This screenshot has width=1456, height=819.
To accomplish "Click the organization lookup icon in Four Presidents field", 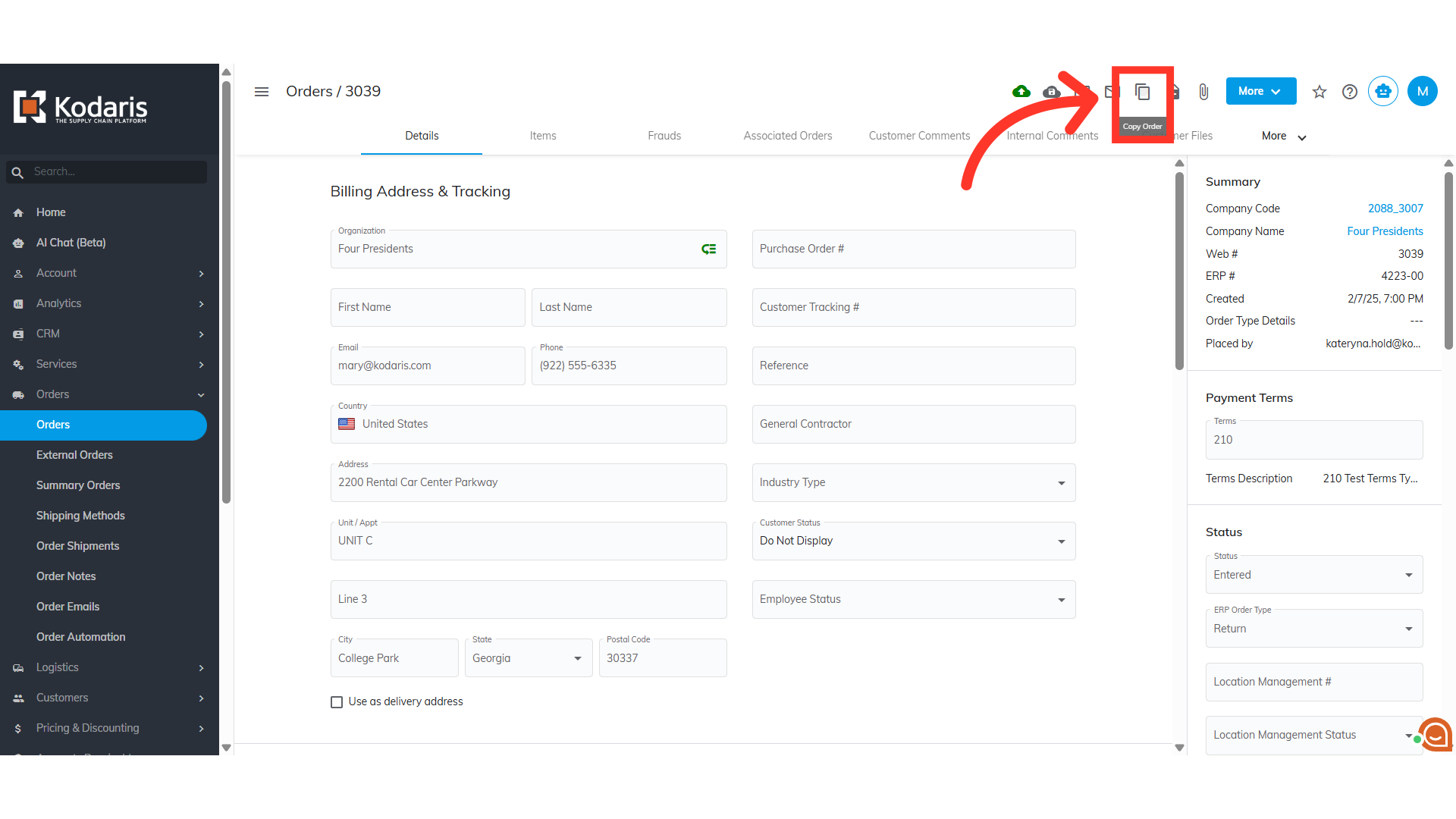I will pyautogui.click(x=708, y=249).
